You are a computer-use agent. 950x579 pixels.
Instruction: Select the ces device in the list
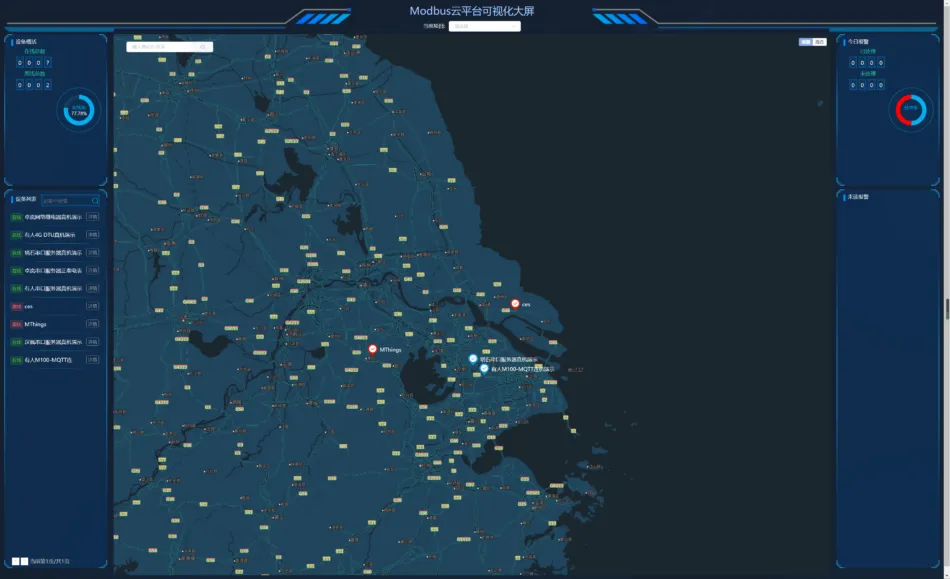tap(29, 306)
